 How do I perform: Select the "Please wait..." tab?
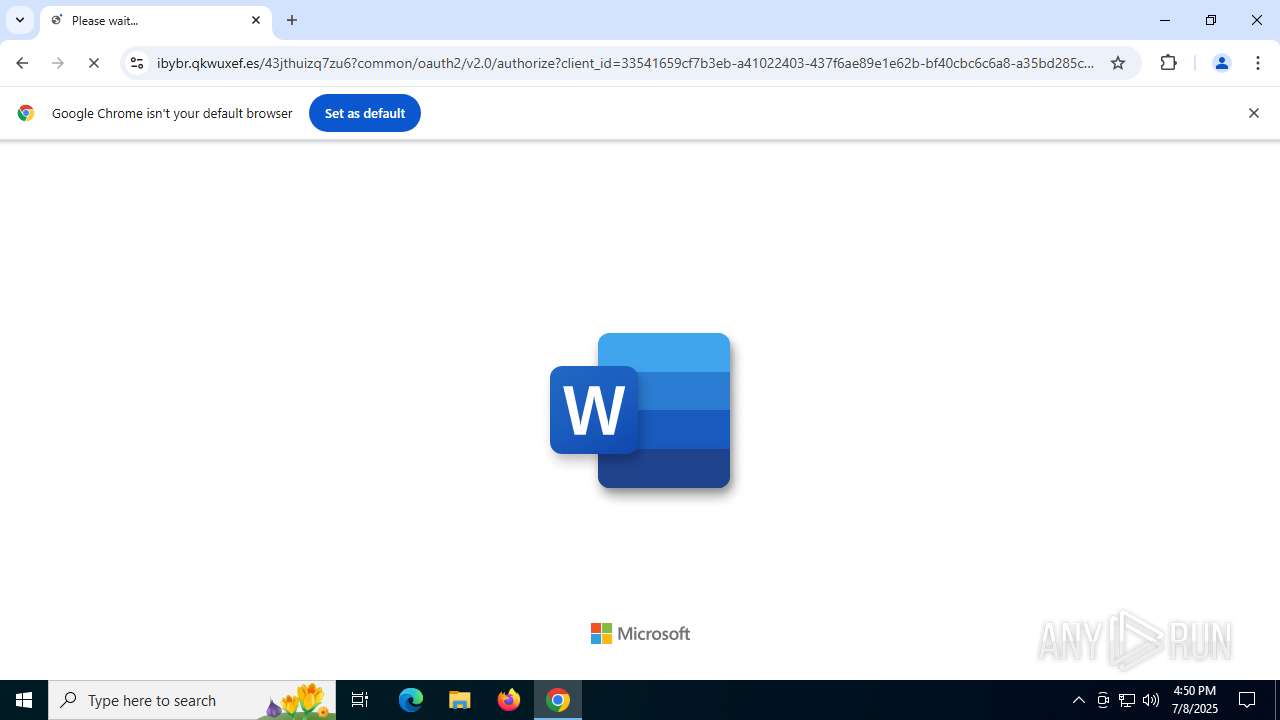156,20
